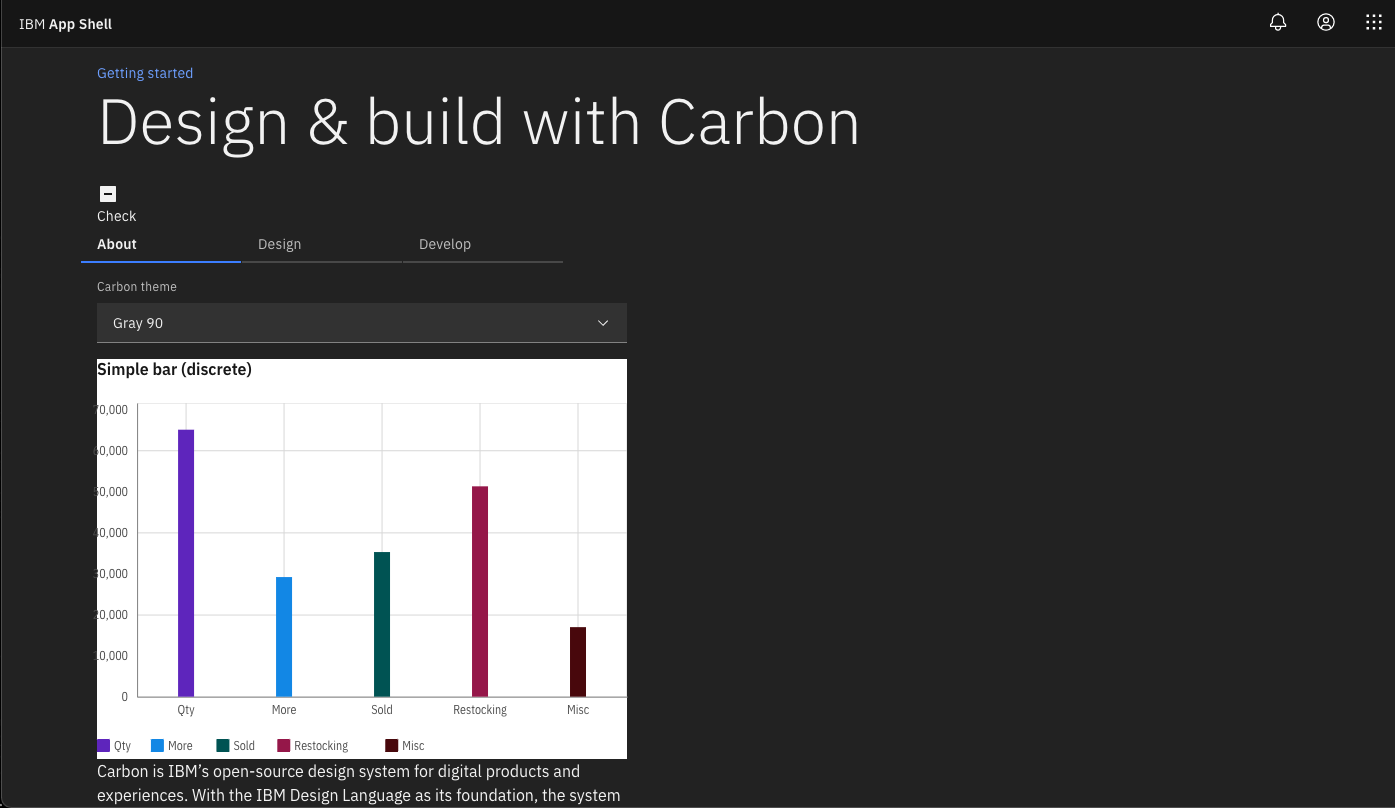Select the About tab
Viewport: 1395px width, 808px height.
tap(116, 244)
